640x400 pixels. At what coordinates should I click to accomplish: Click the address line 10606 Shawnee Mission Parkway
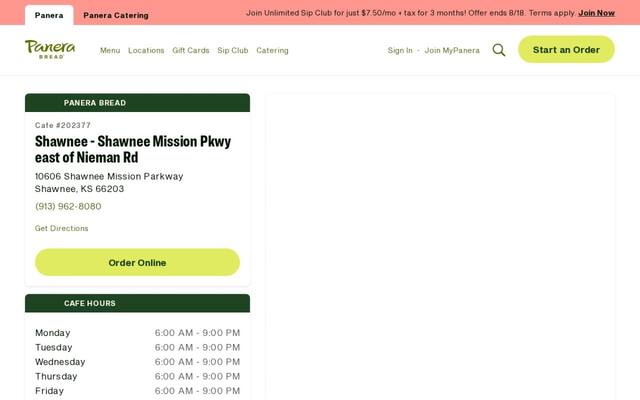click(x=109, y=176)
